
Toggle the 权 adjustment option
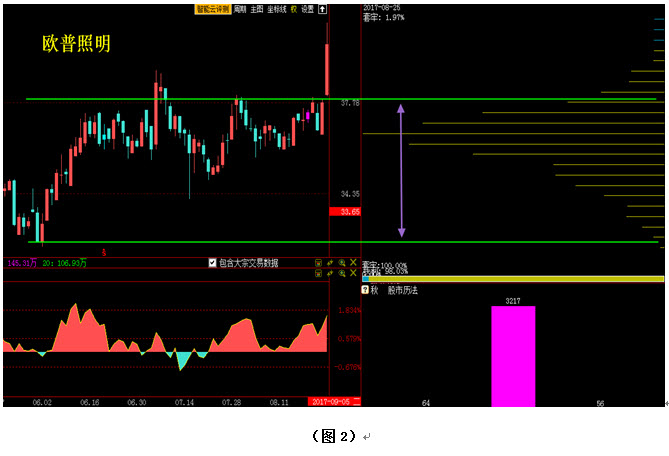pos(294,8)
